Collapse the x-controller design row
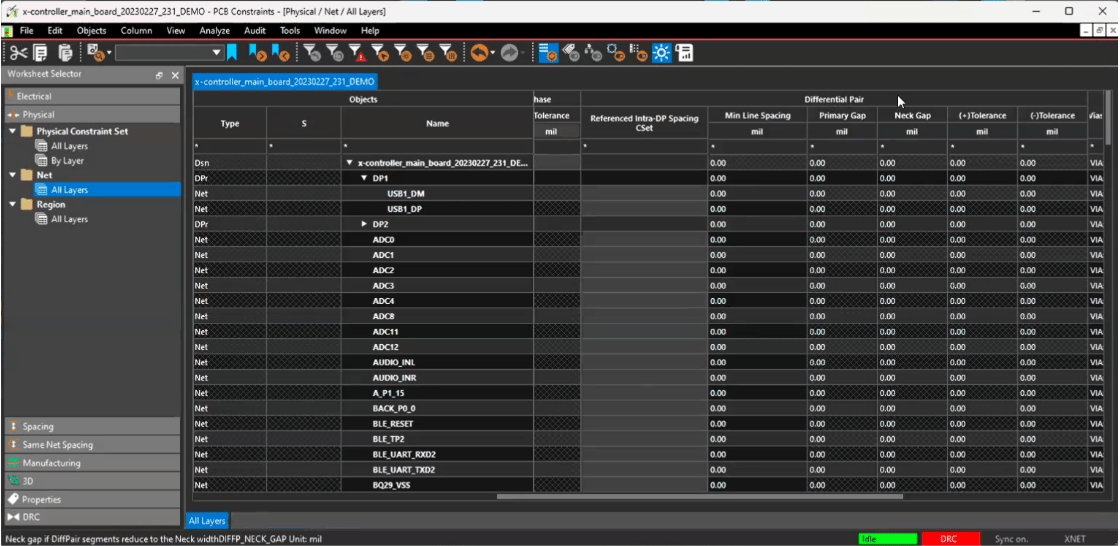 pyautogui.click(x=349, y=163)
